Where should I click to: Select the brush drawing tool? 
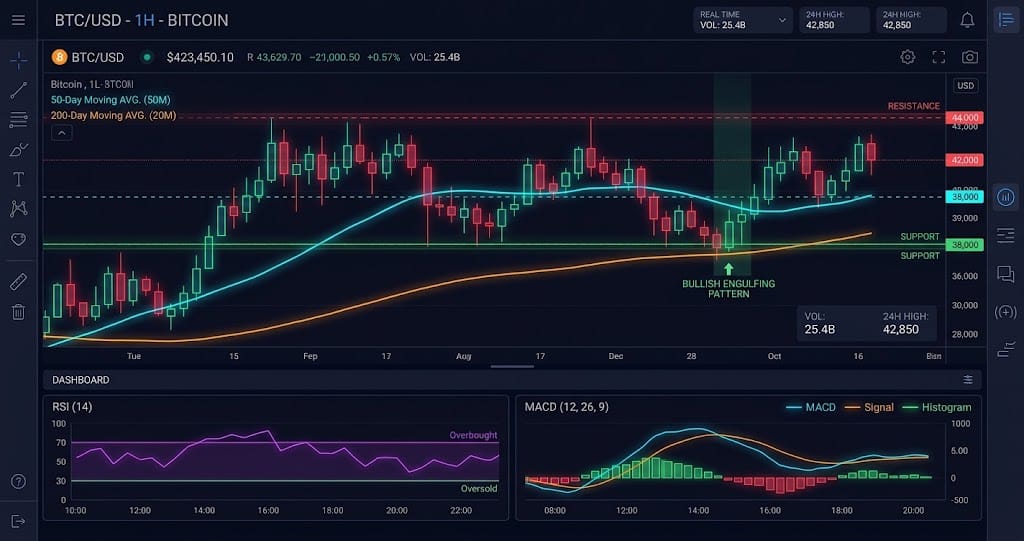(x=18, y=150)
